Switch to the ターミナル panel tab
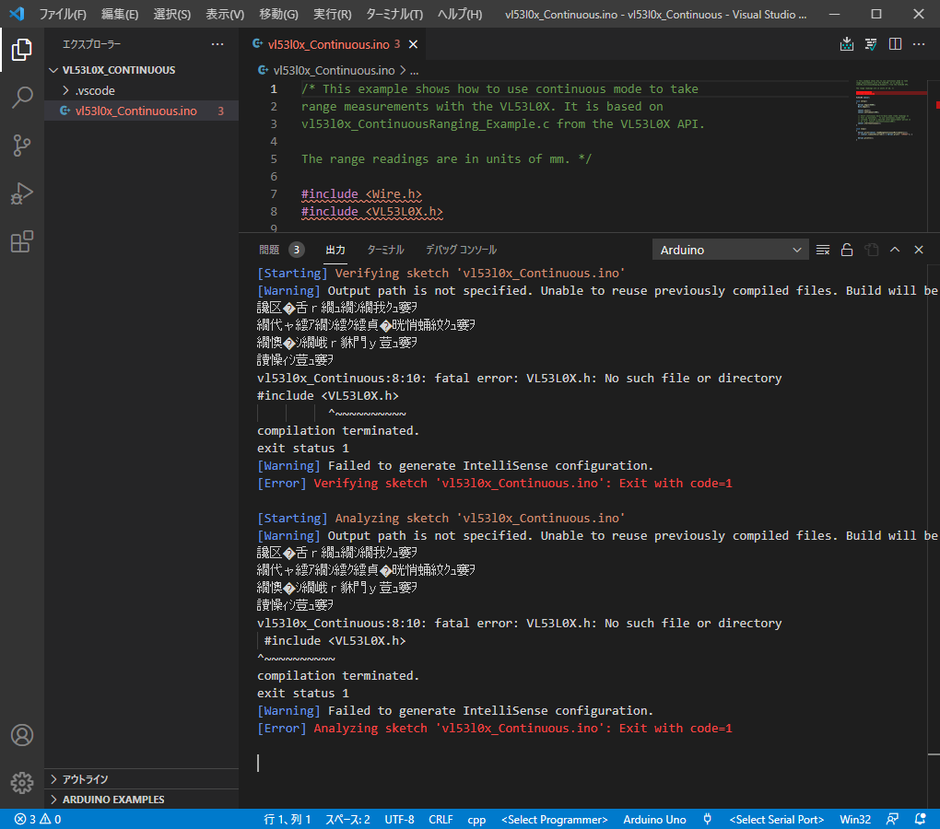 pos(385,250)
